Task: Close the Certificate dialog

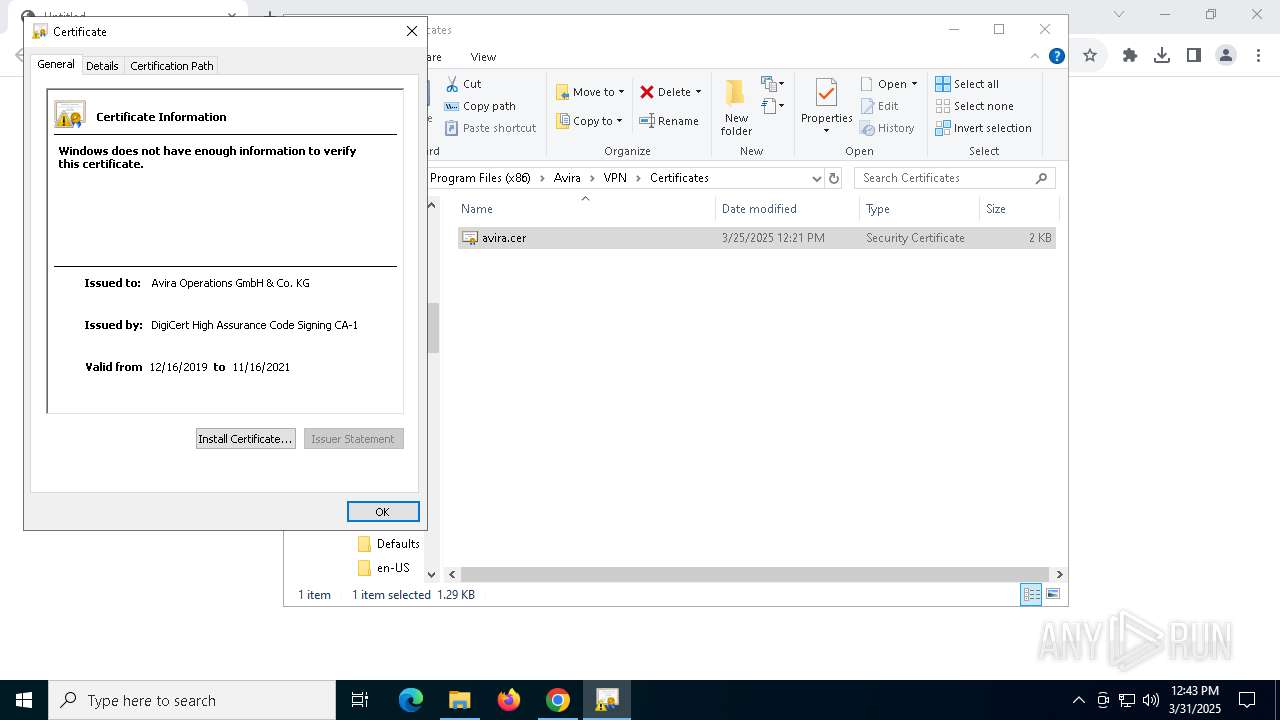Action: pyautogui.click(x=411, y=31)
